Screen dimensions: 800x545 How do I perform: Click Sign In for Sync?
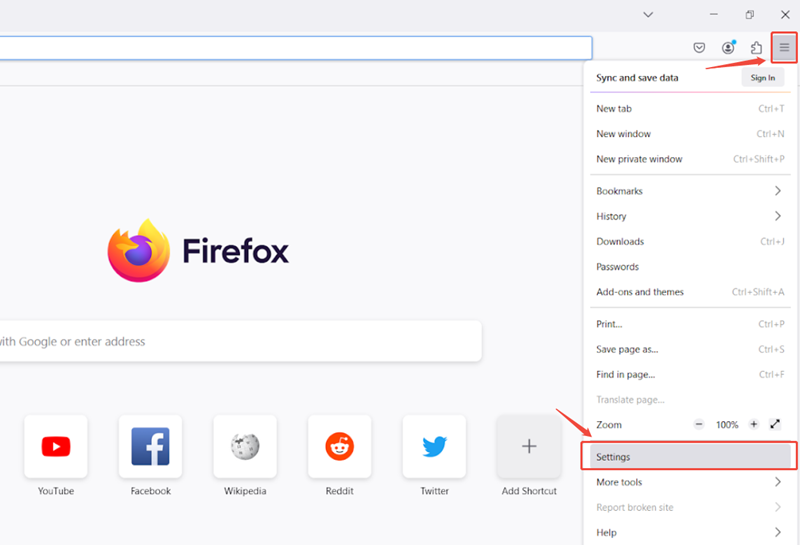point(763,78)
